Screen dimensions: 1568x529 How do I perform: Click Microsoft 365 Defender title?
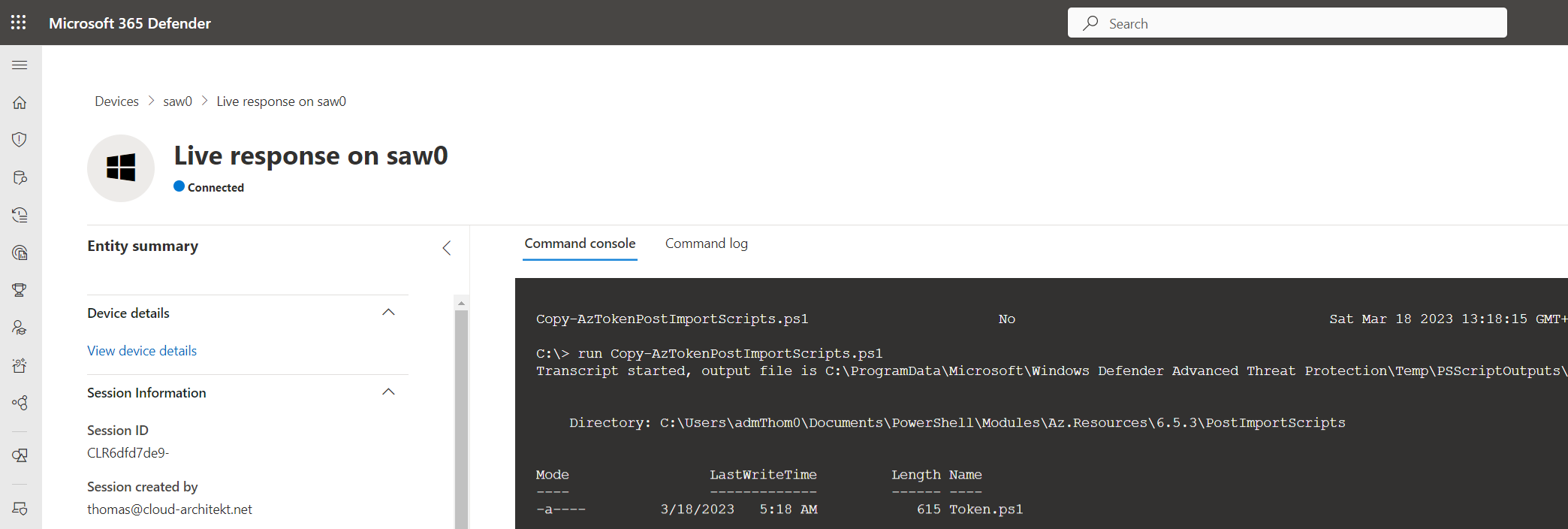click(130, 23)
